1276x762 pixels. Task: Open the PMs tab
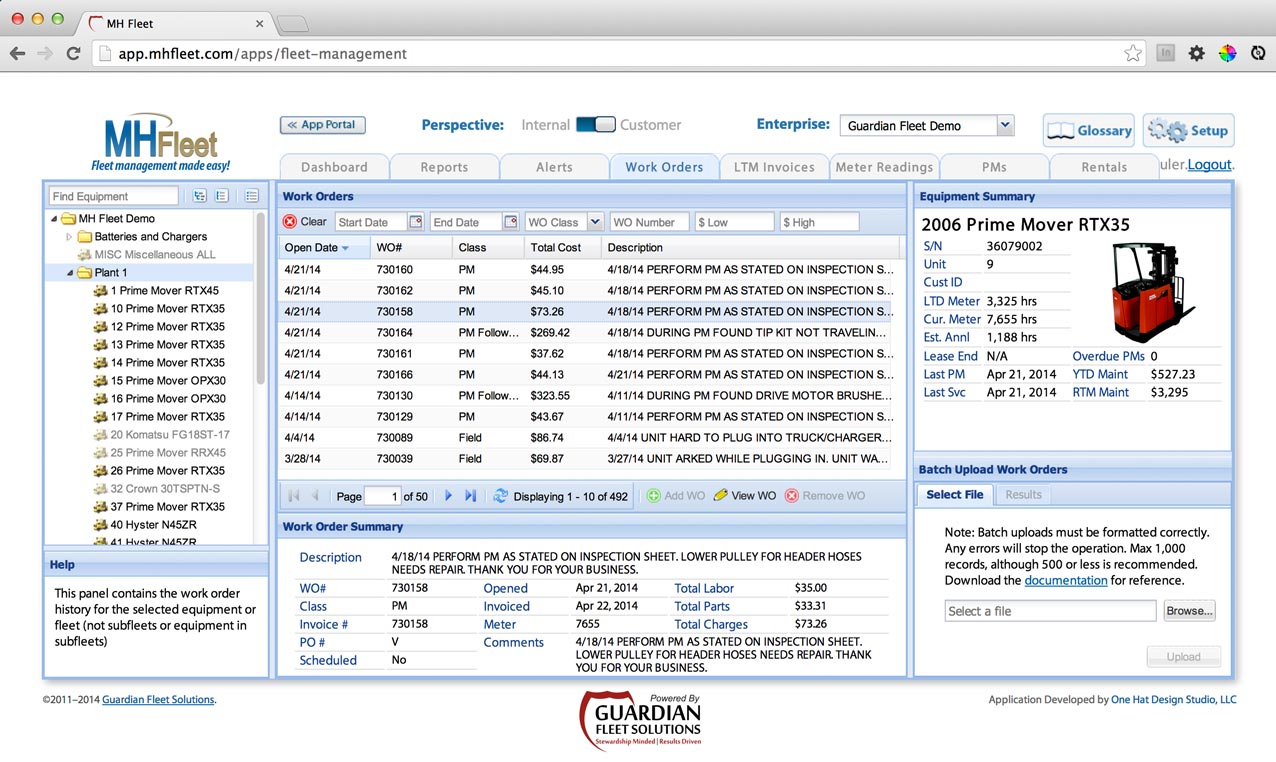coord(994,167)
